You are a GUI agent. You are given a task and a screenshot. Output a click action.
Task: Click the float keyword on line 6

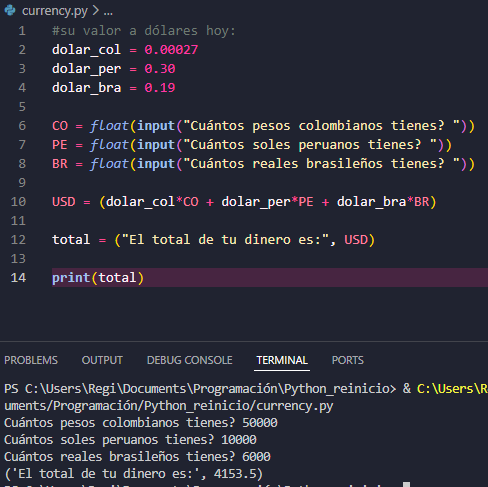point(109,126)
